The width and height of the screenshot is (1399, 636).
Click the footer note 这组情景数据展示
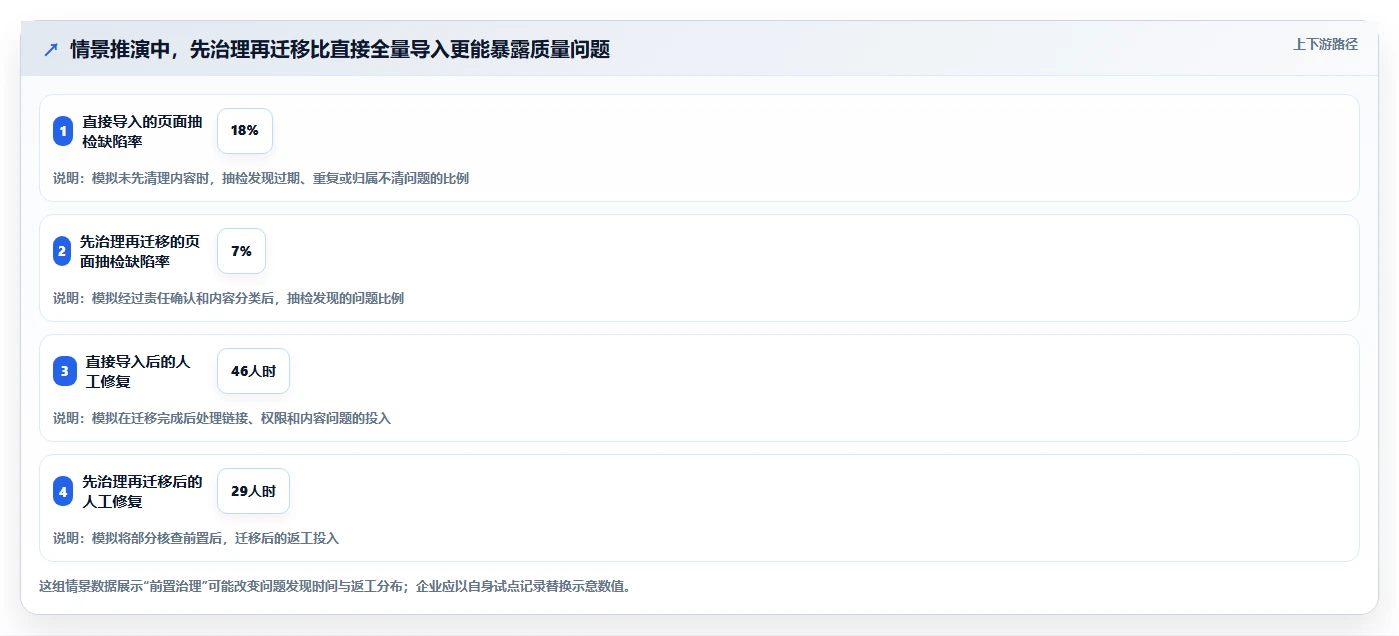[335, 587]
